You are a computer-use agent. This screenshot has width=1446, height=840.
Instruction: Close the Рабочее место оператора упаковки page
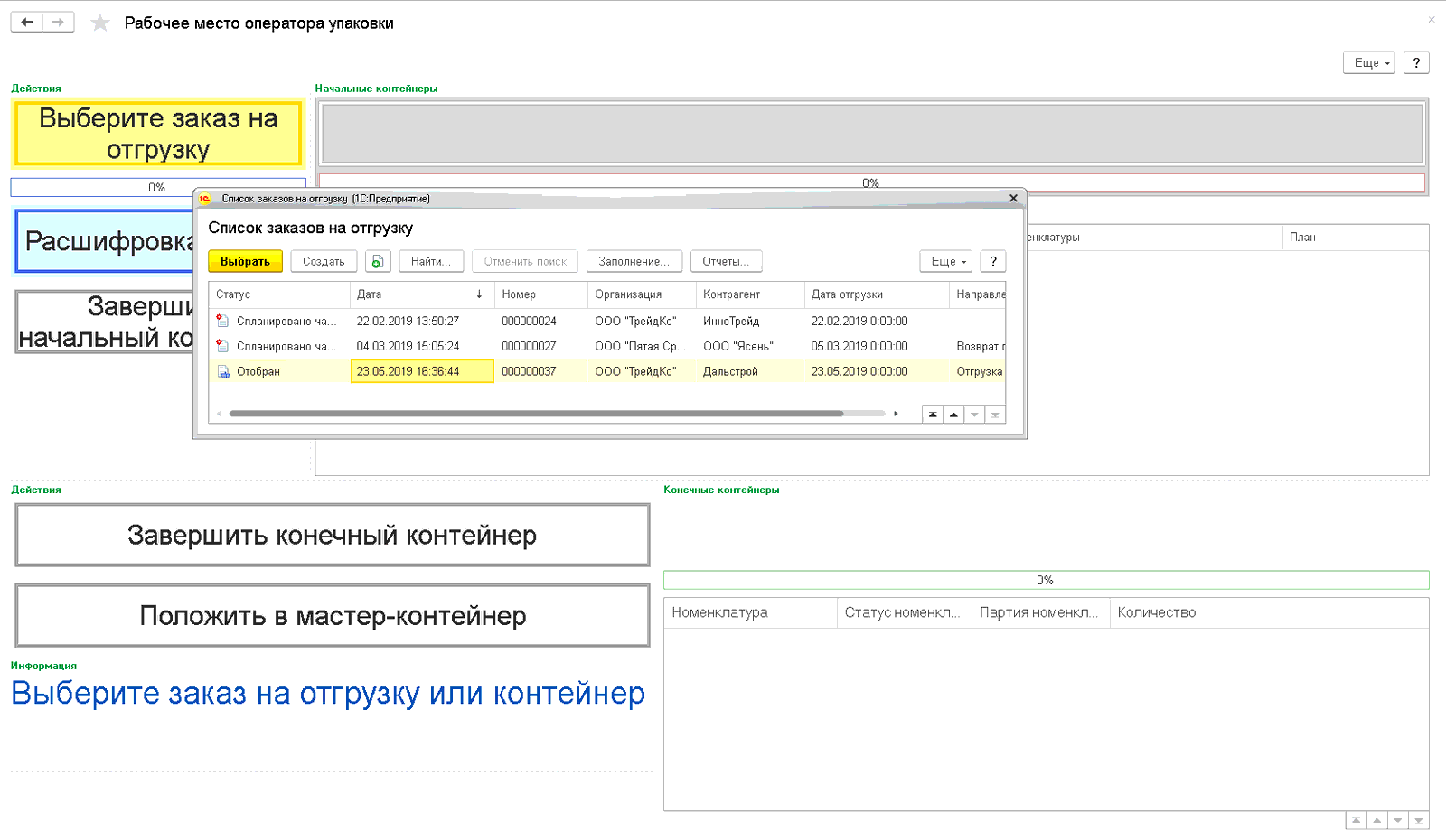click(x=1432, y=19)
